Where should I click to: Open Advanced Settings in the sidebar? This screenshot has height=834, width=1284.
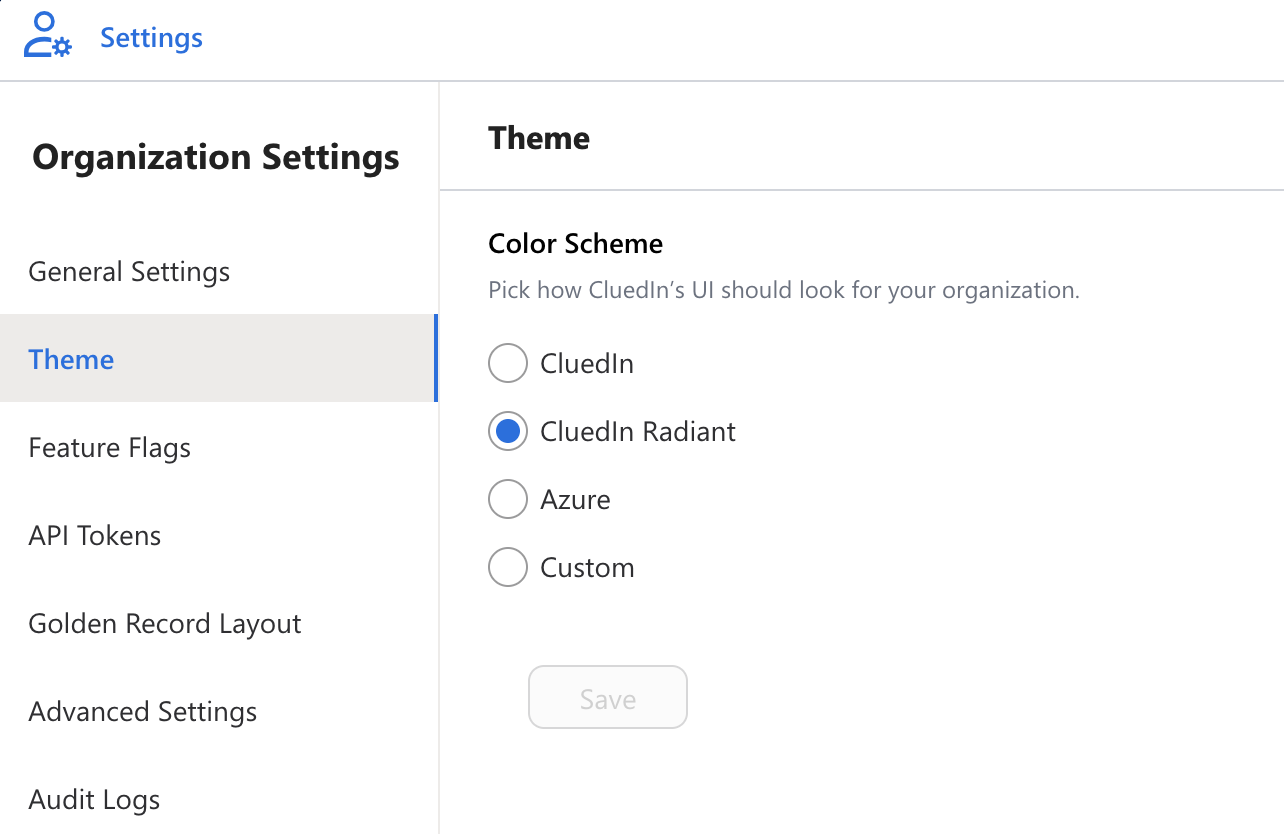coord(143,712)
